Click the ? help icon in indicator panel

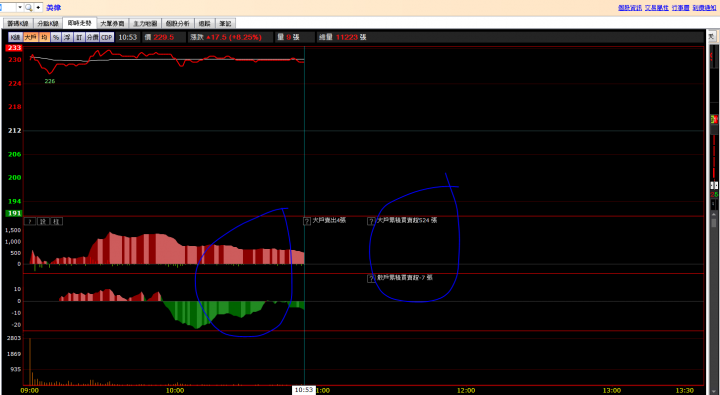[30, 221]
